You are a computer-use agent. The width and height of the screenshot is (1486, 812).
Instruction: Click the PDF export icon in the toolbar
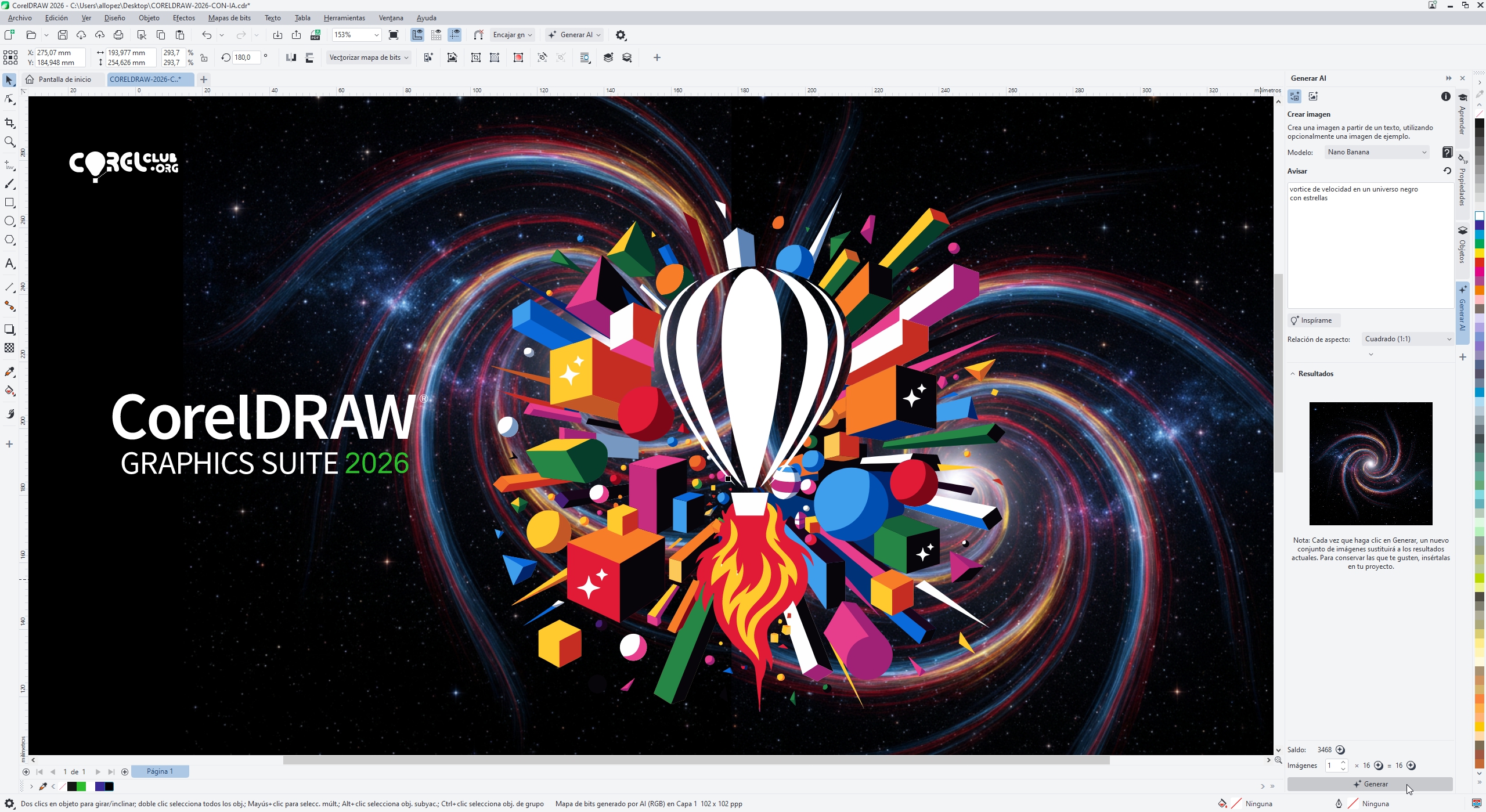[x=316, y=35]
